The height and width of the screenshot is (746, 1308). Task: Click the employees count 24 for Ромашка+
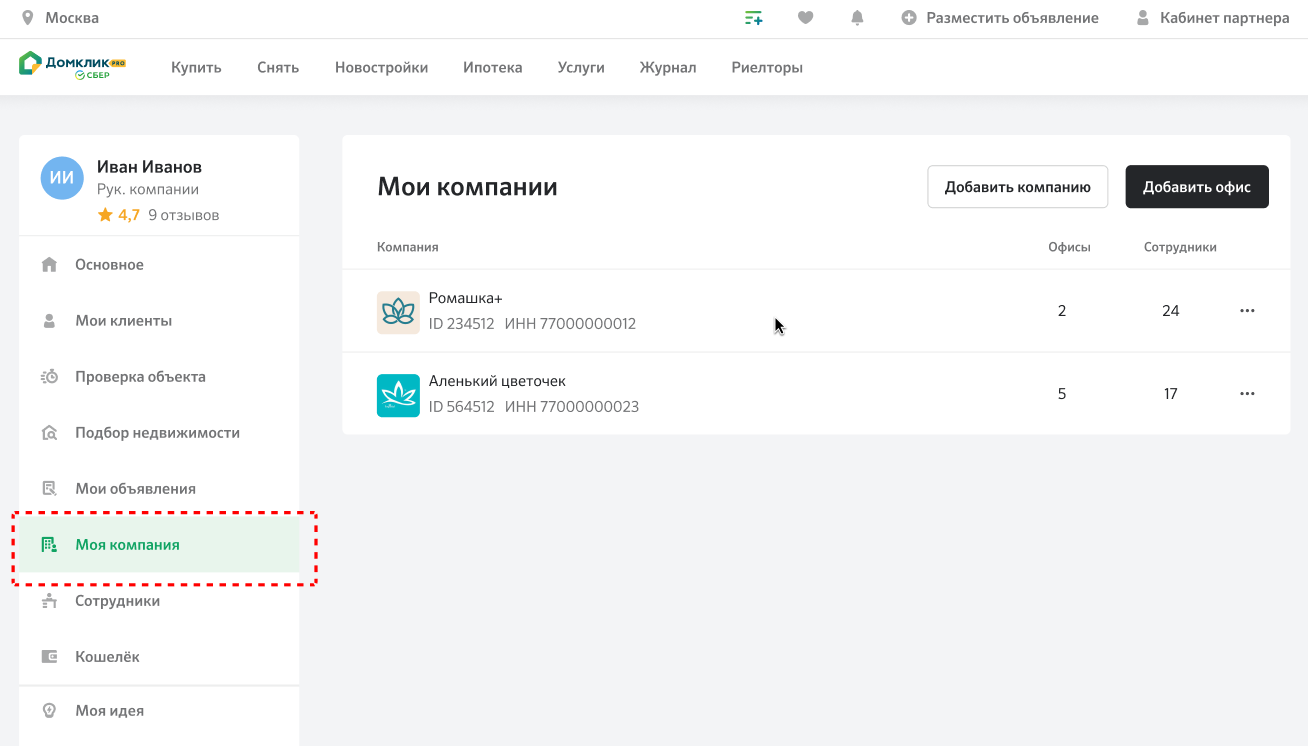(x=1171, y=311)
